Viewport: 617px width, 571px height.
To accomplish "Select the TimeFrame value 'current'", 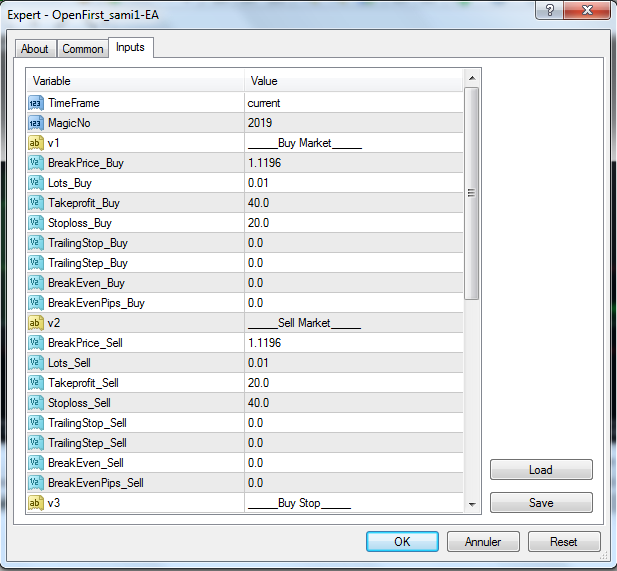I will click(350, 103).
